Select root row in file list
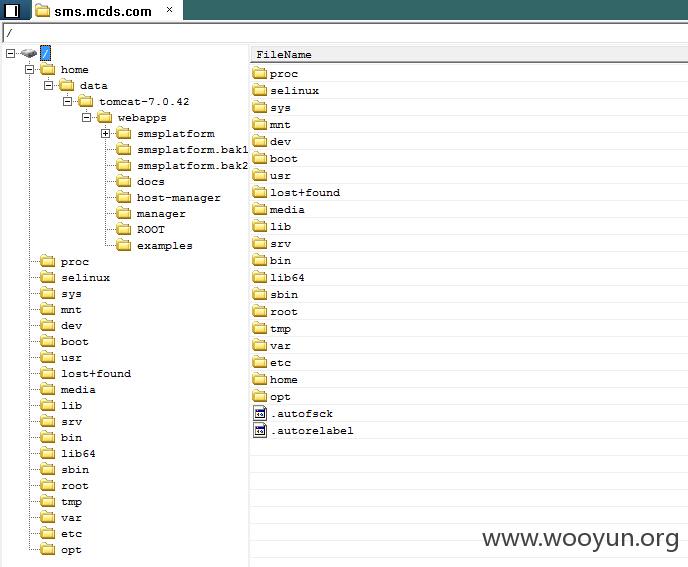688x567 pixels. click(469, 312)
